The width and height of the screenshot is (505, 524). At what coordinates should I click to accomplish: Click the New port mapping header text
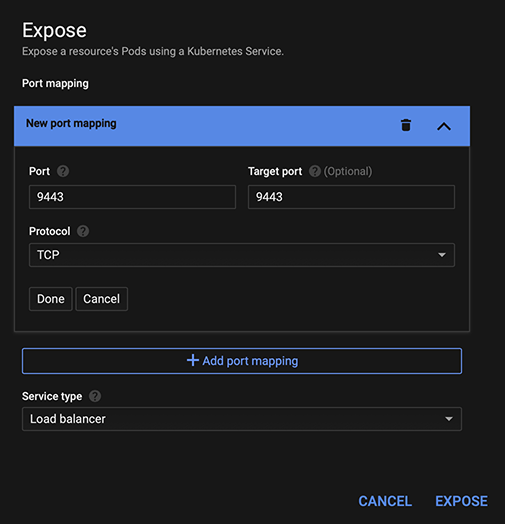coord(71,123)
